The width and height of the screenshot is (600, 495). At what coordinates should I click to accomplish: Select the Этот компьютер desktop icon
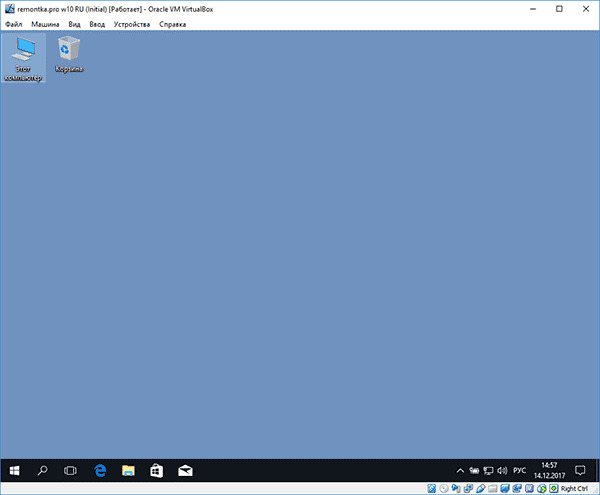pos(23,57)
